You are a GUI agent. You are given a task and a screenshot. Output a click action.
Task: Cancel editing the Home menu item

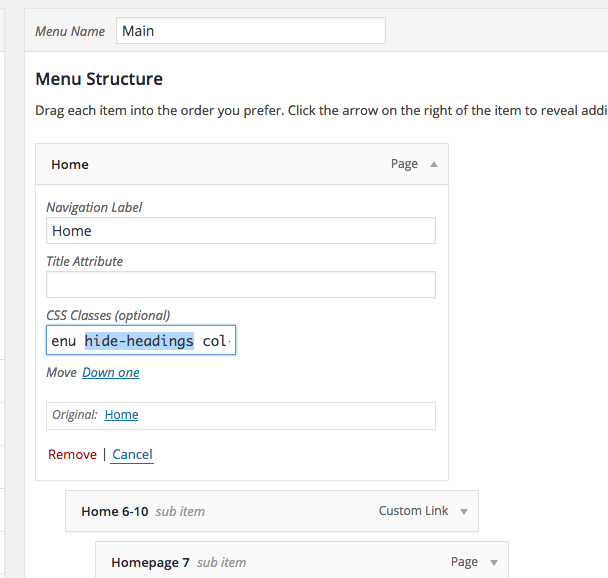click(x=132, y=454)
